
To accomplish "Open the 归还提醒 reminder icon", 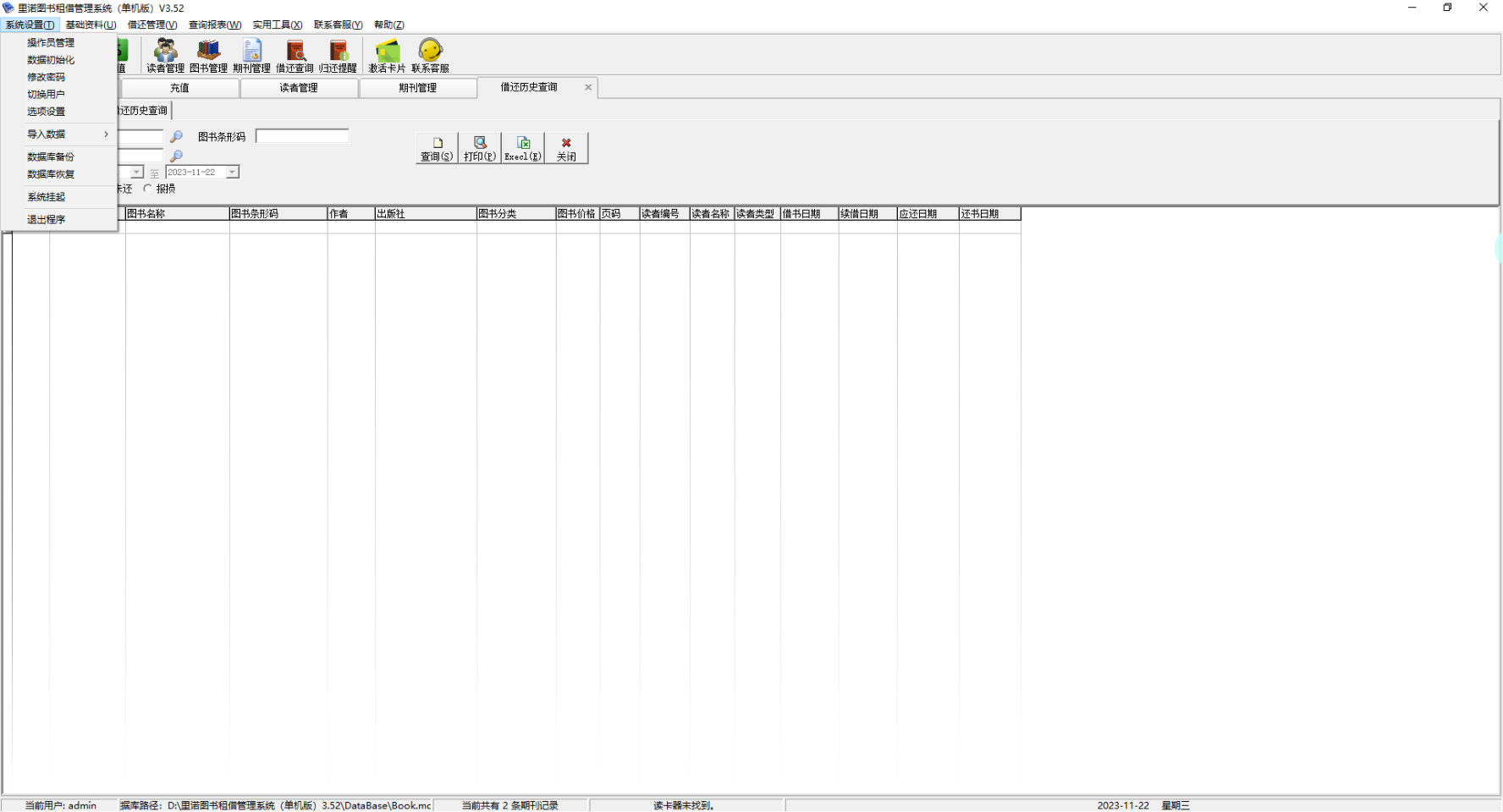I will point(338,56).
